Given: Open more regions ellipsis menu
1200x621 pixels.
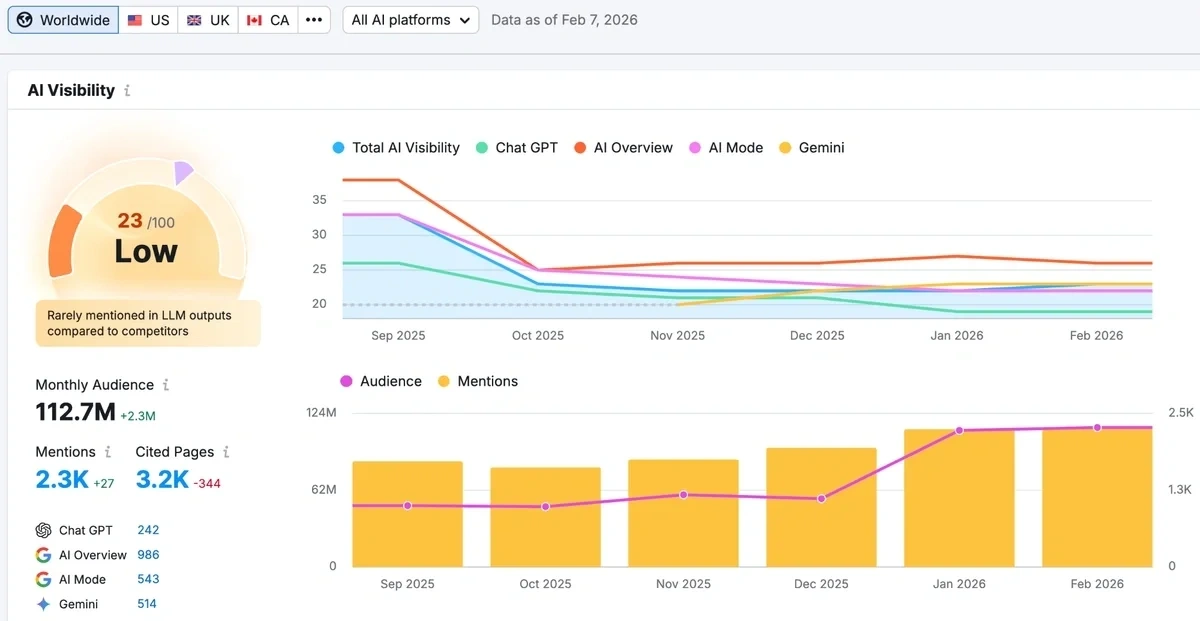Looking at the screenshot, I should pyautogui.click(x=314, y=20).
